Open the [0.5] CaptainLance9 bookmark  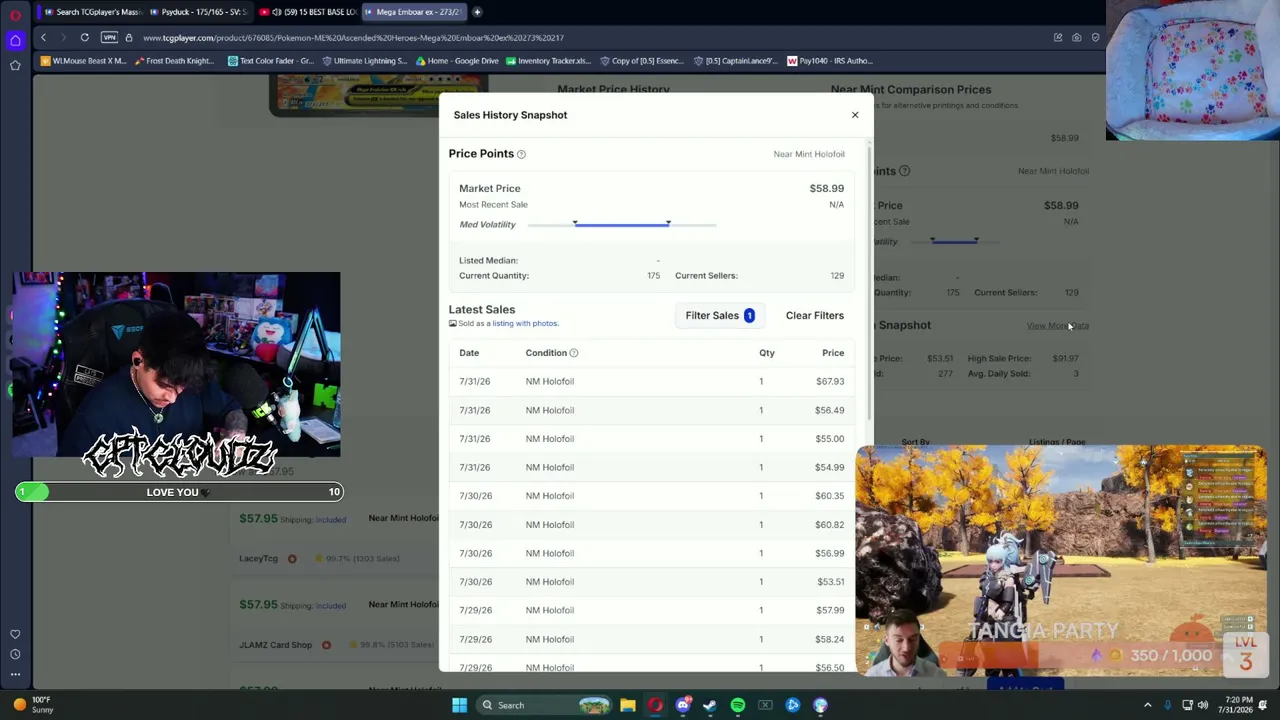pos(735,61)
